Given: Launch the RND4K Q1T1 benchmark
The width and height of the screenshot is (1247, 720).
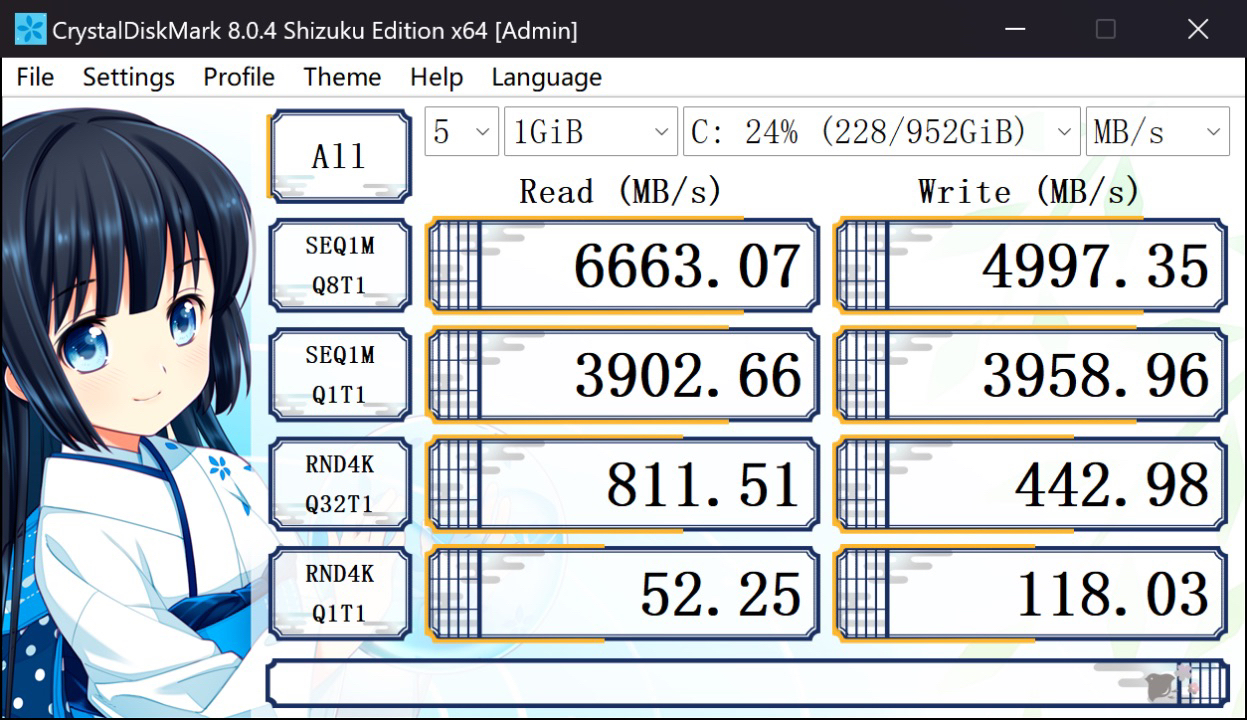Looking at the screenshot, I should tap(339, 593).
